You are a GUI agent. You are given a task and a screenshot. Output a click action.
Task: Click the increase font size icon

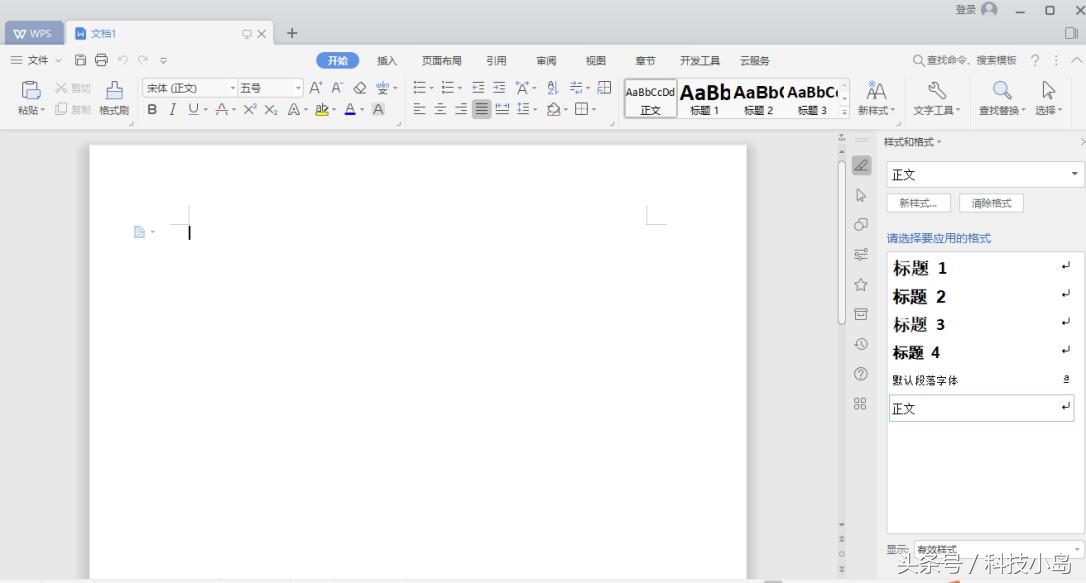tap(316, 88)
